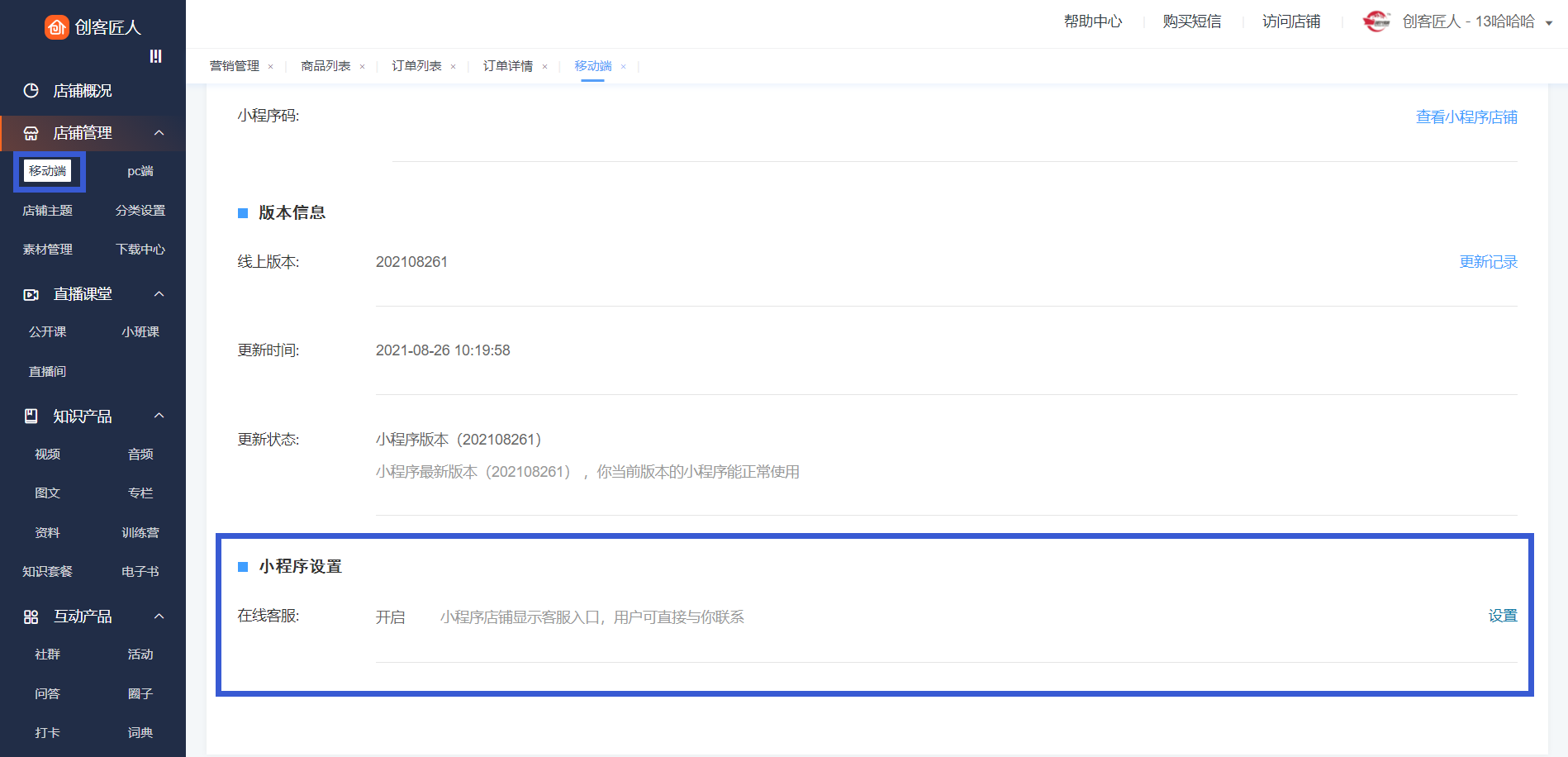Click 设置 for 在线客服
Screen dimensions: 1568x757
point(1503,616)
